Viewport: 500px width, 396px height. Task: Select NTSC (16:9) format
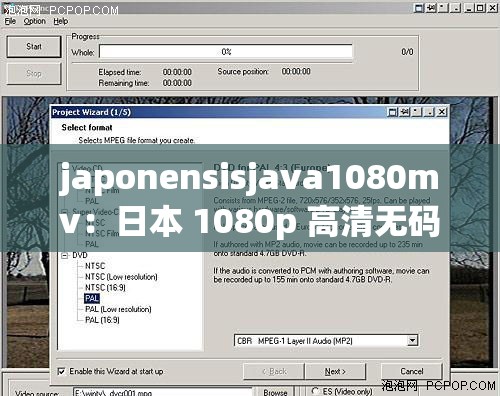tap(105, 287)
